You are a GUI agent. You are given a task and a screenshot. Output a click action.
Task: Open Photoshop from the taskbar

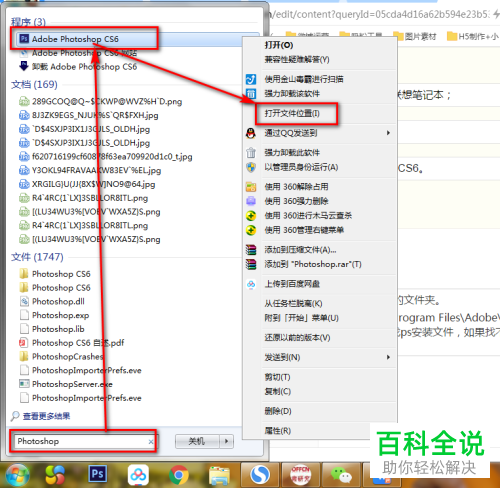coord(97,474)
